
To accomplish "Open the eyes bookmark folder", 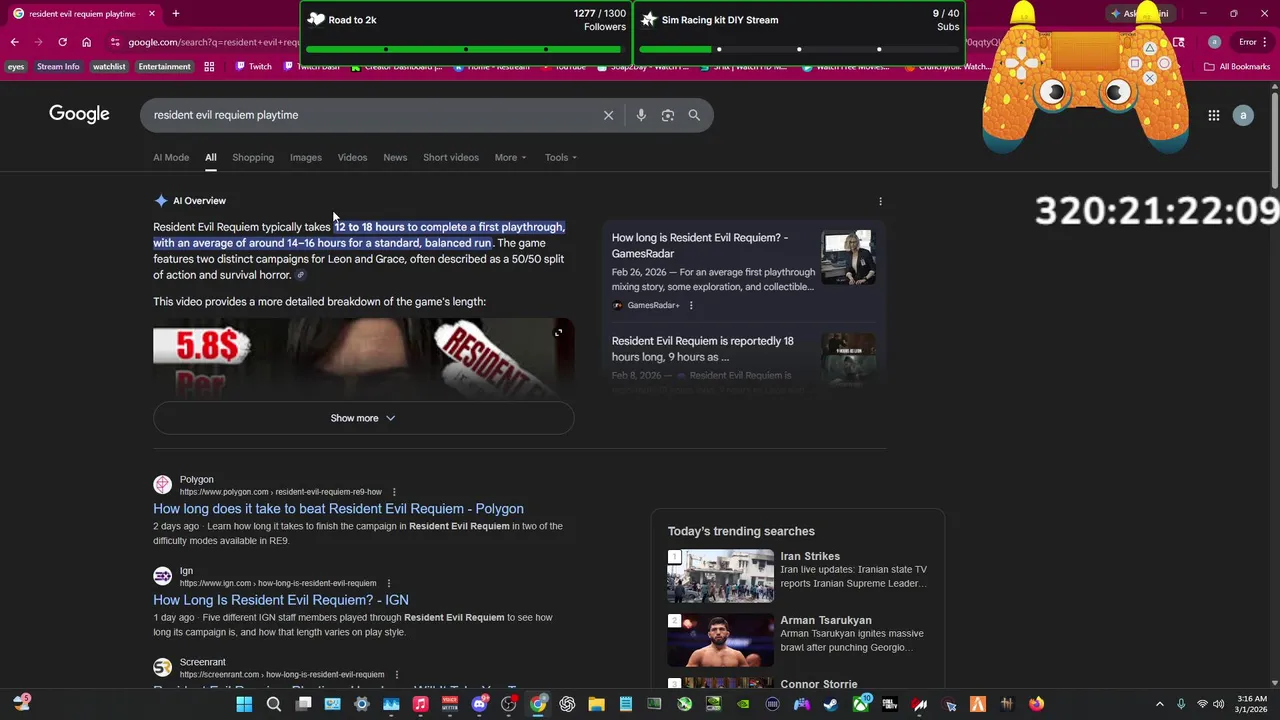I will pyautogui.click(x=15, y=67).
